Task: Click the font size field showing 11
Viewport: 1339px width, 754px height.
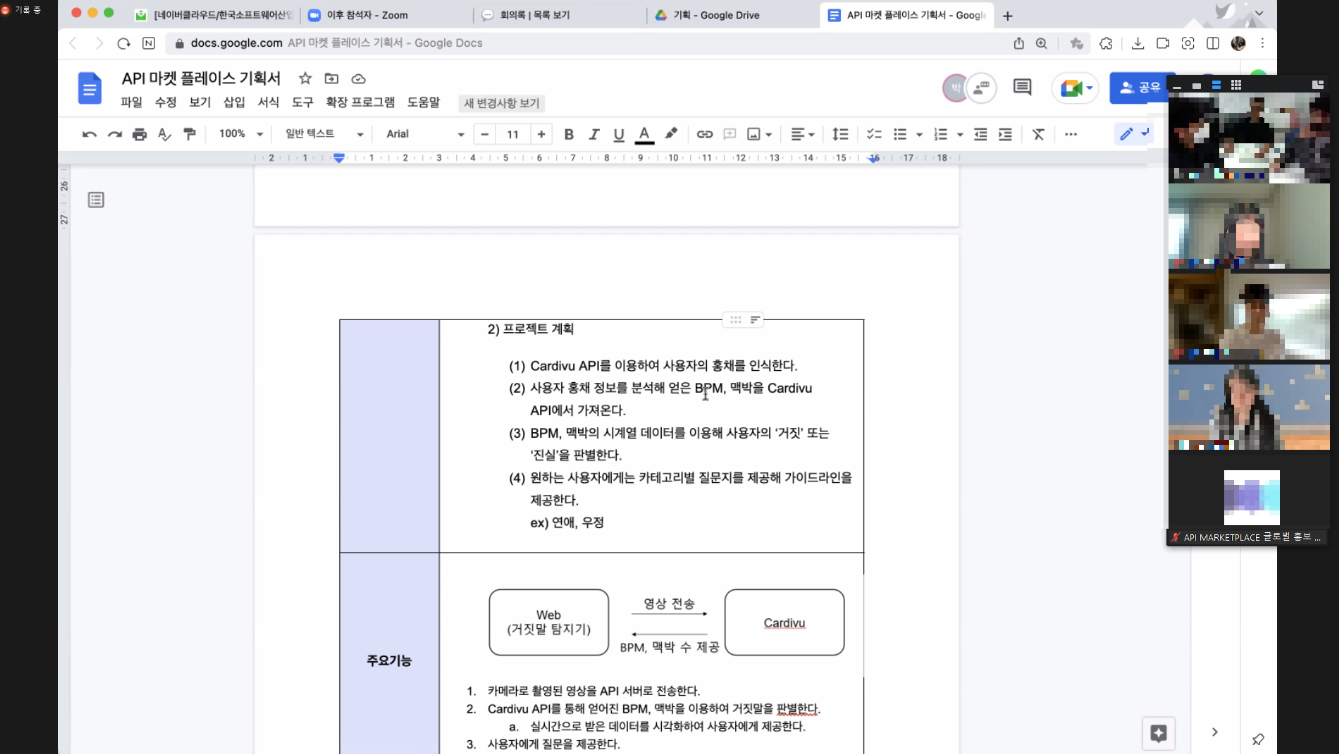Action: [513, 134]
